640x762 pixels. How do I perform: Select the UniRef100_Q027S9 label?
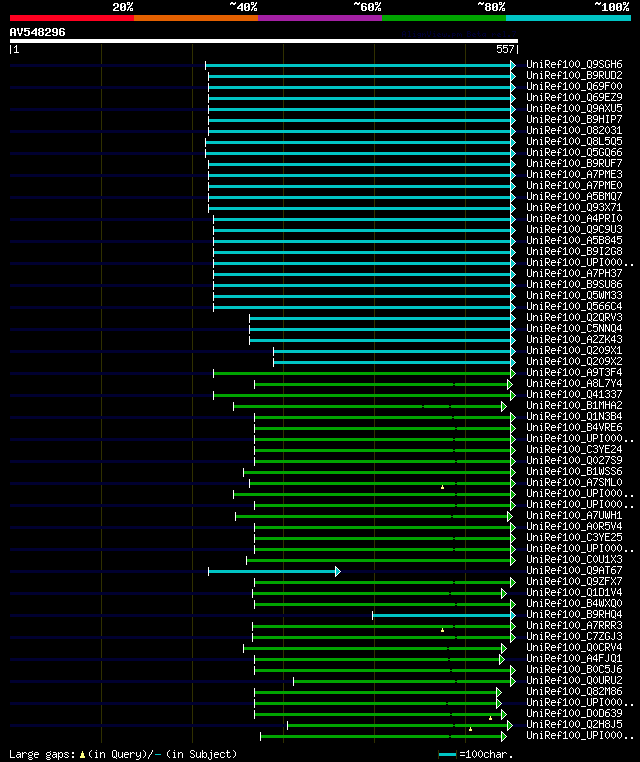point(574,460)
